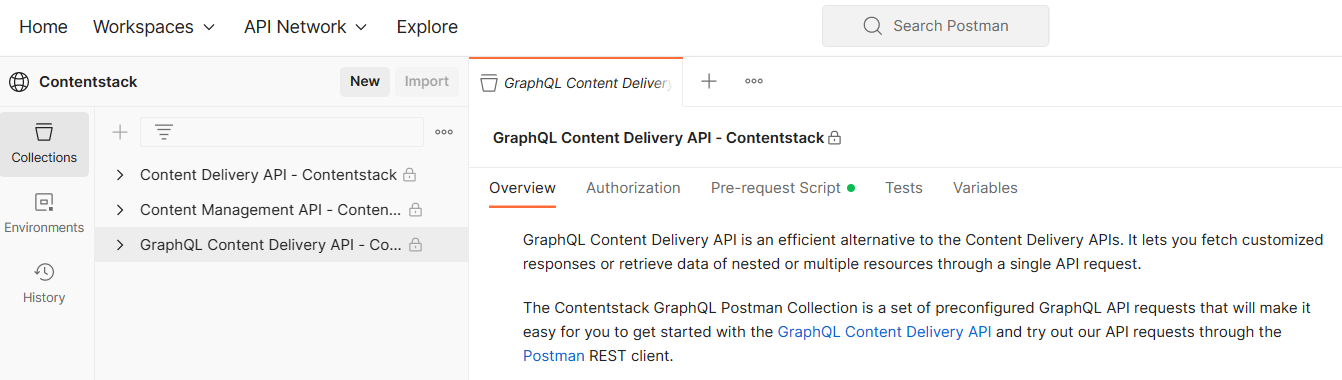The image size is (1342, 380).
Task: Switch to the Authorization tab
Action: coord(633,188)
